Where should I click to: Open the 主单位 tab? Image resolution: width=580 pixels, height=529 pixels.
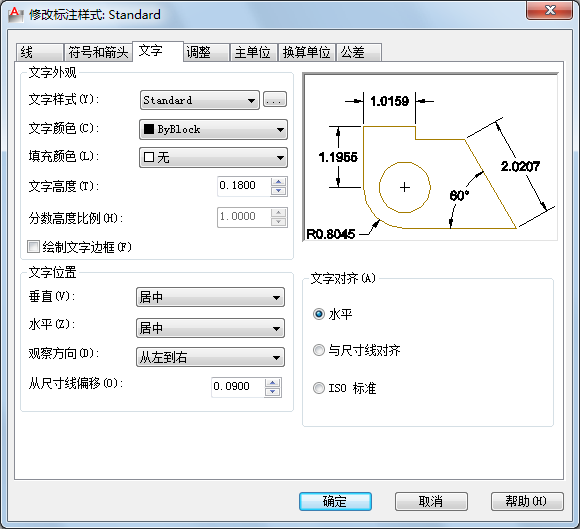pyautogui.click(x=253, y=52)
